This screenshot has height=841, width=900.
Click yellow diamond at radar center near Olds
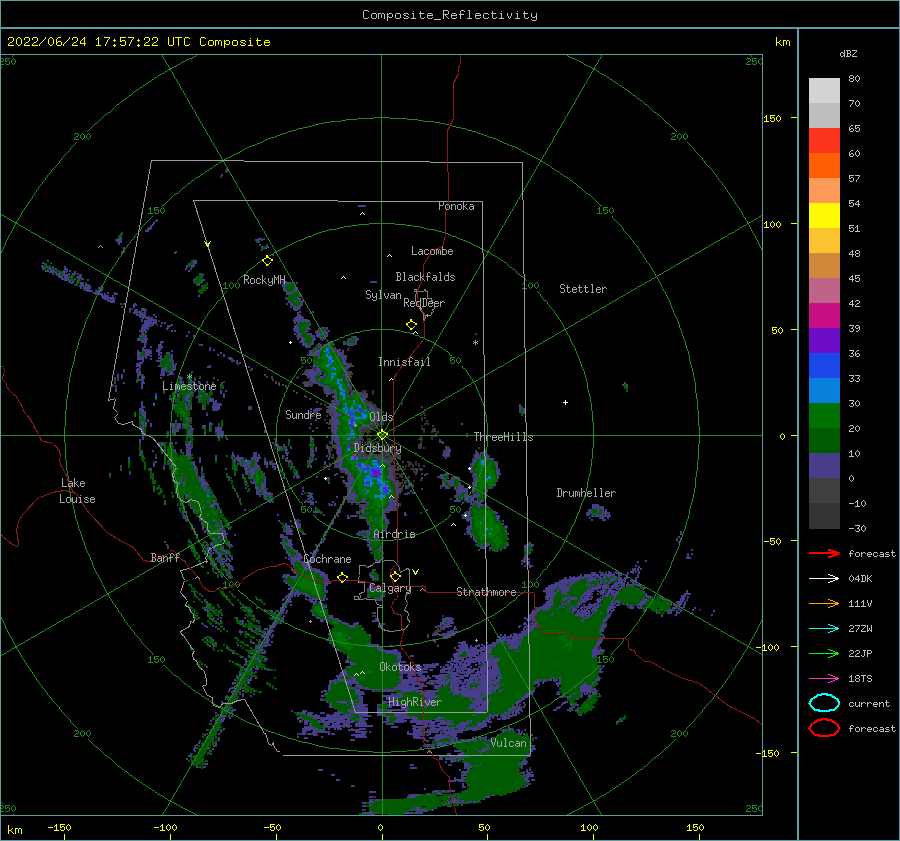point(382,435)
